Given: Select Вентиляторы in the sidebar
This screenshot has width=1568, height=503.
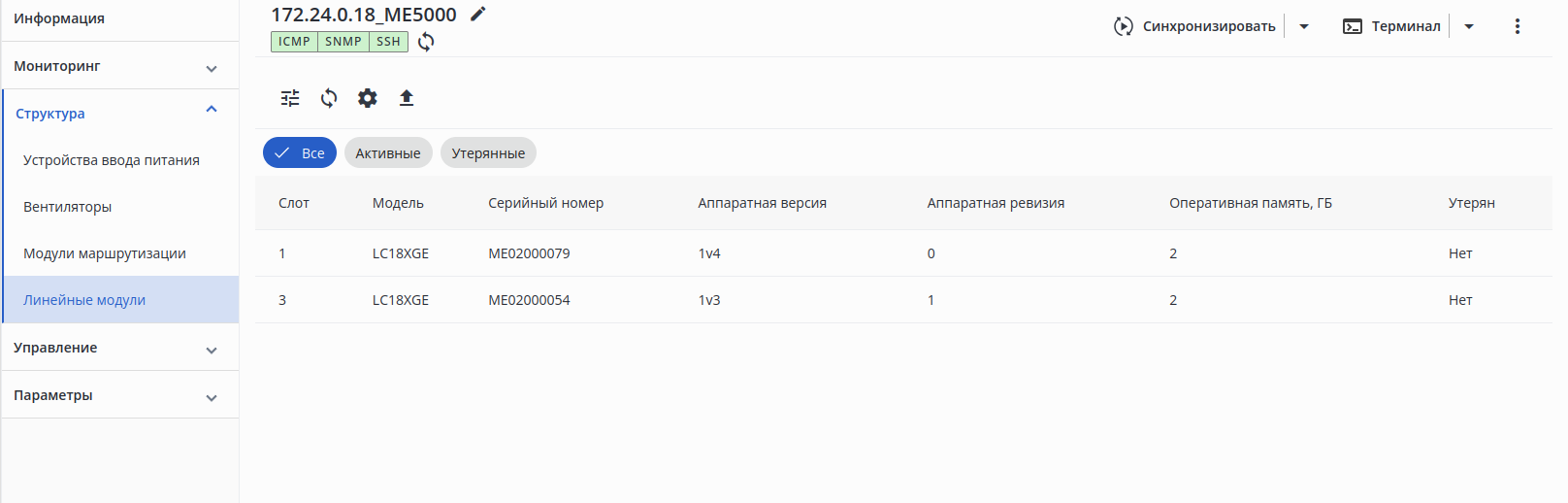Looking at the screenshot, I should (68, 207).
